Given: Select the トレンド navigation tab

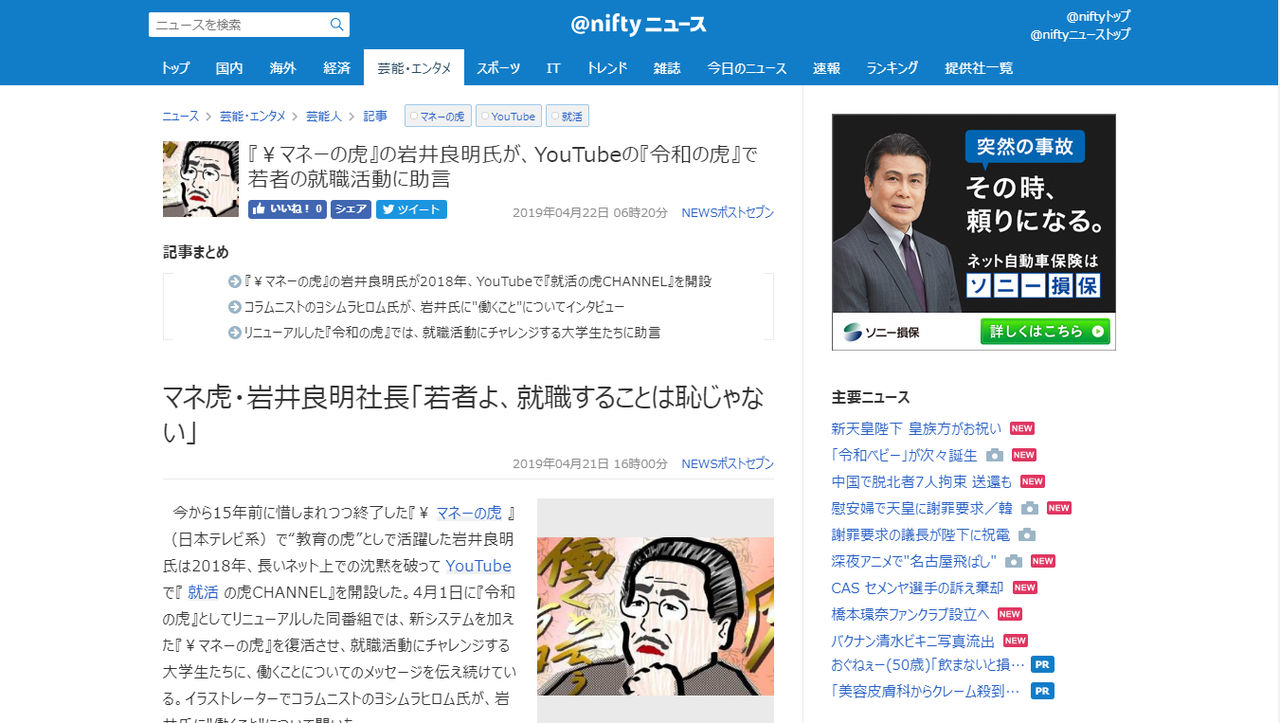Looking at the screenshot, I should 607,68.
